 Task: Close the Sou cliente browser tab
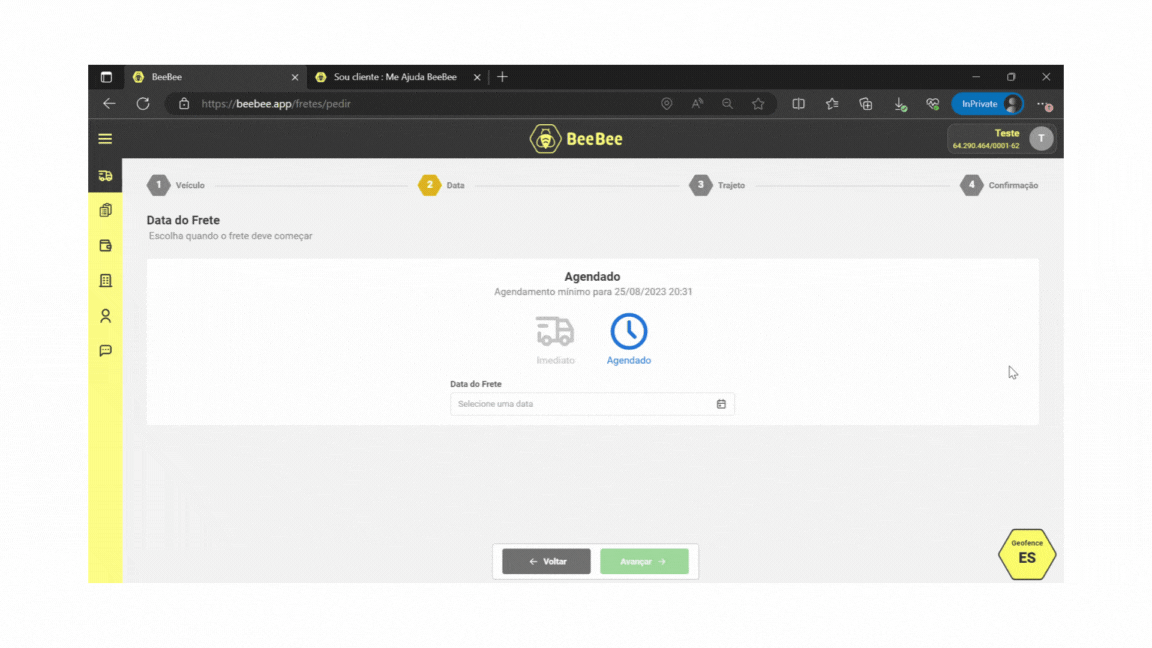pos(477,77)
